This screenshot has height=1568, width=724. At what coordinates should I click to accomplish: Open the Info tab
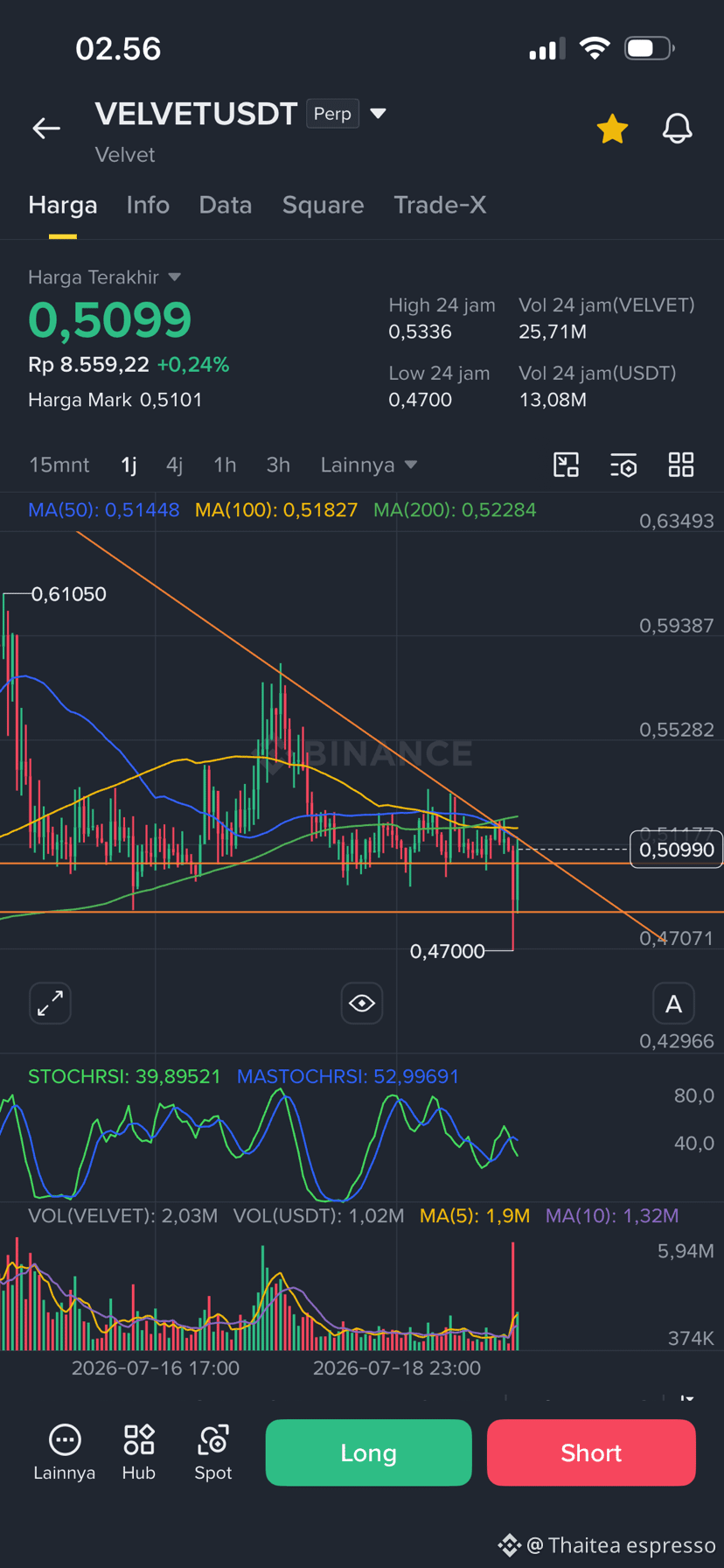148,205
